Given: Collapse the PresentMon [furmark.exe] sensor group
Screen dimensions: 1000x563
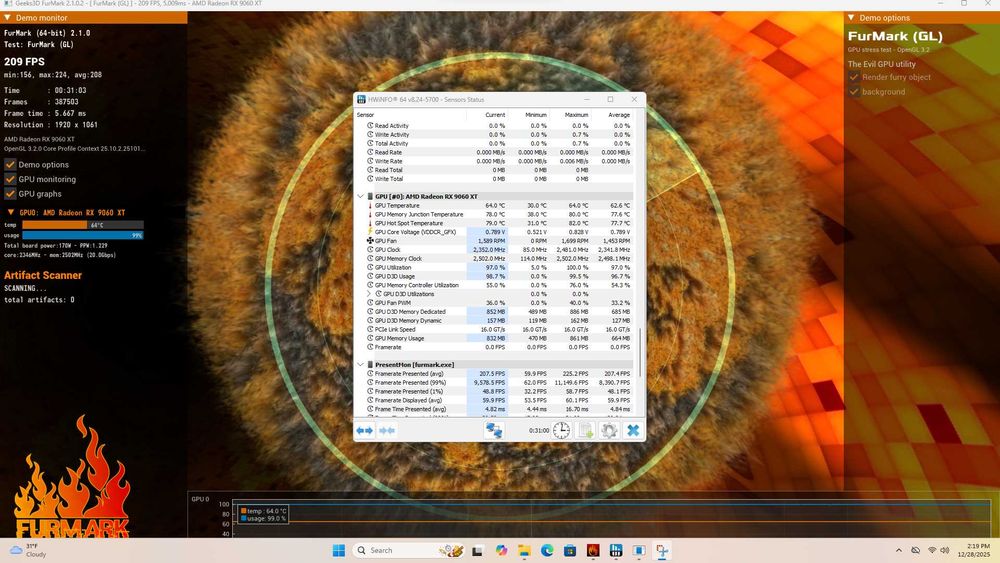Looking at the screenshot, I should point(360,365).
